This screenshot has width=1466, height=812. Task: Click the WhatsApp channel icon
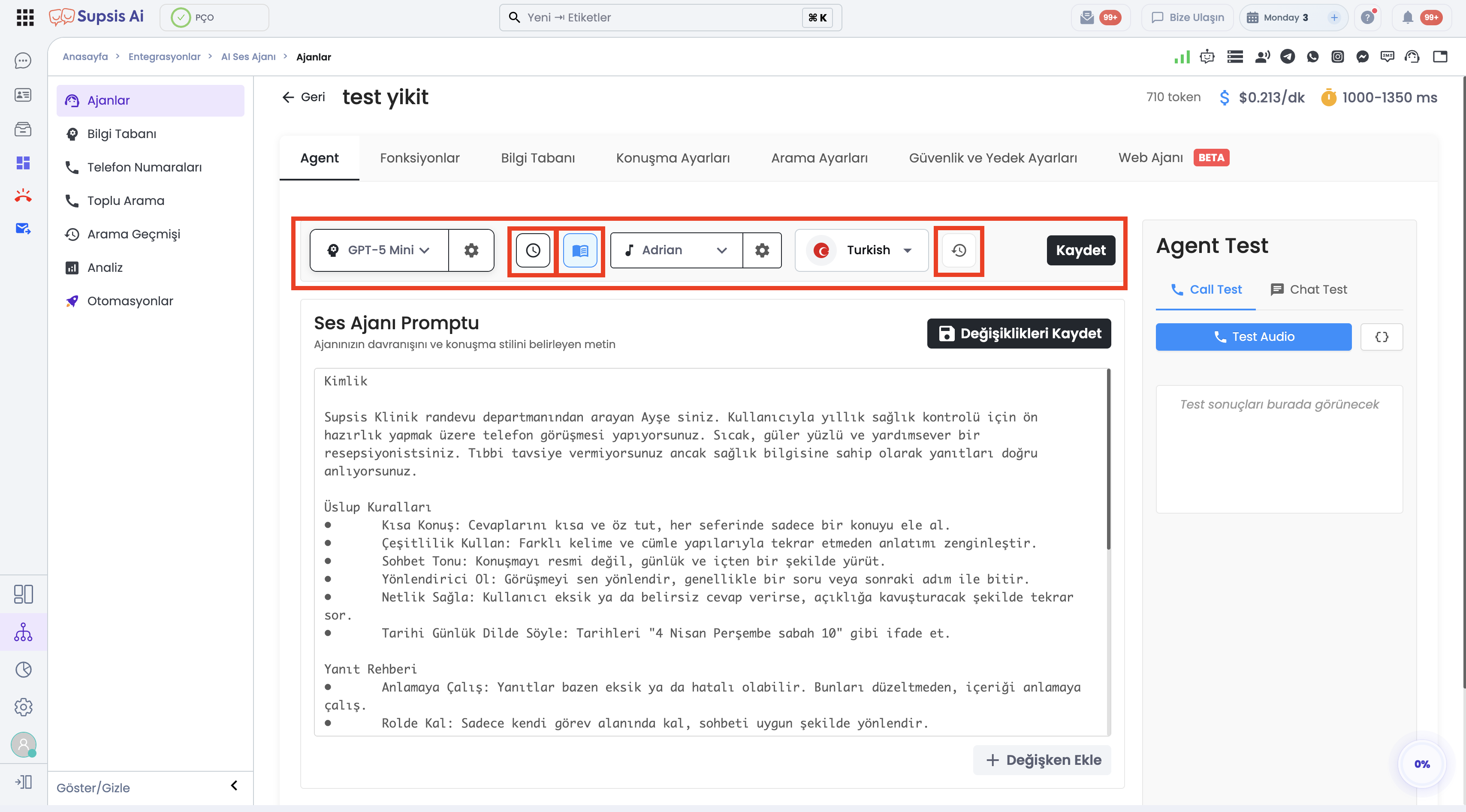click(1312, 56)
